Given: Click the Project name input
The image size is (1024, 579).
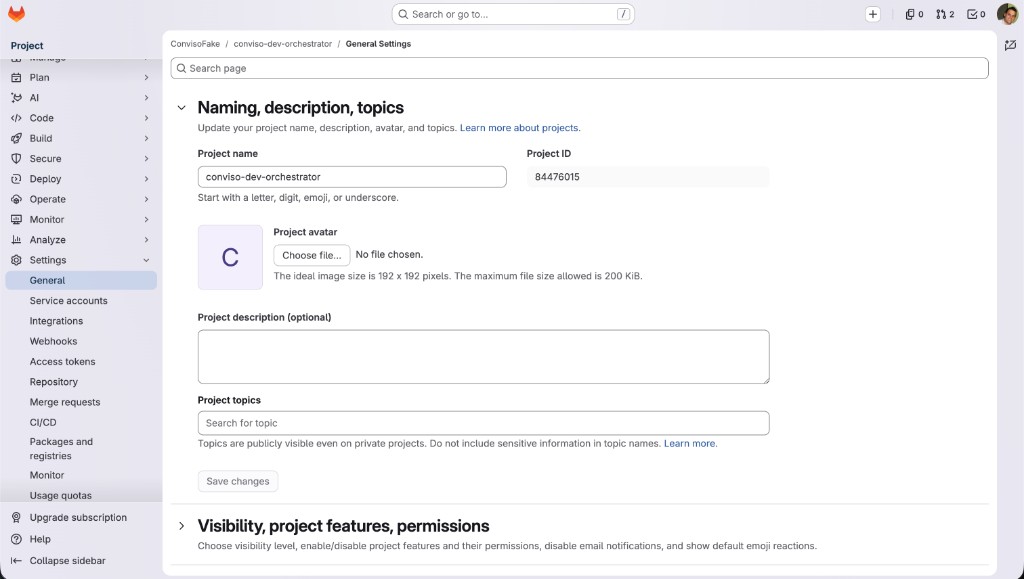Looking at the screenshot, I should (352, 177).
